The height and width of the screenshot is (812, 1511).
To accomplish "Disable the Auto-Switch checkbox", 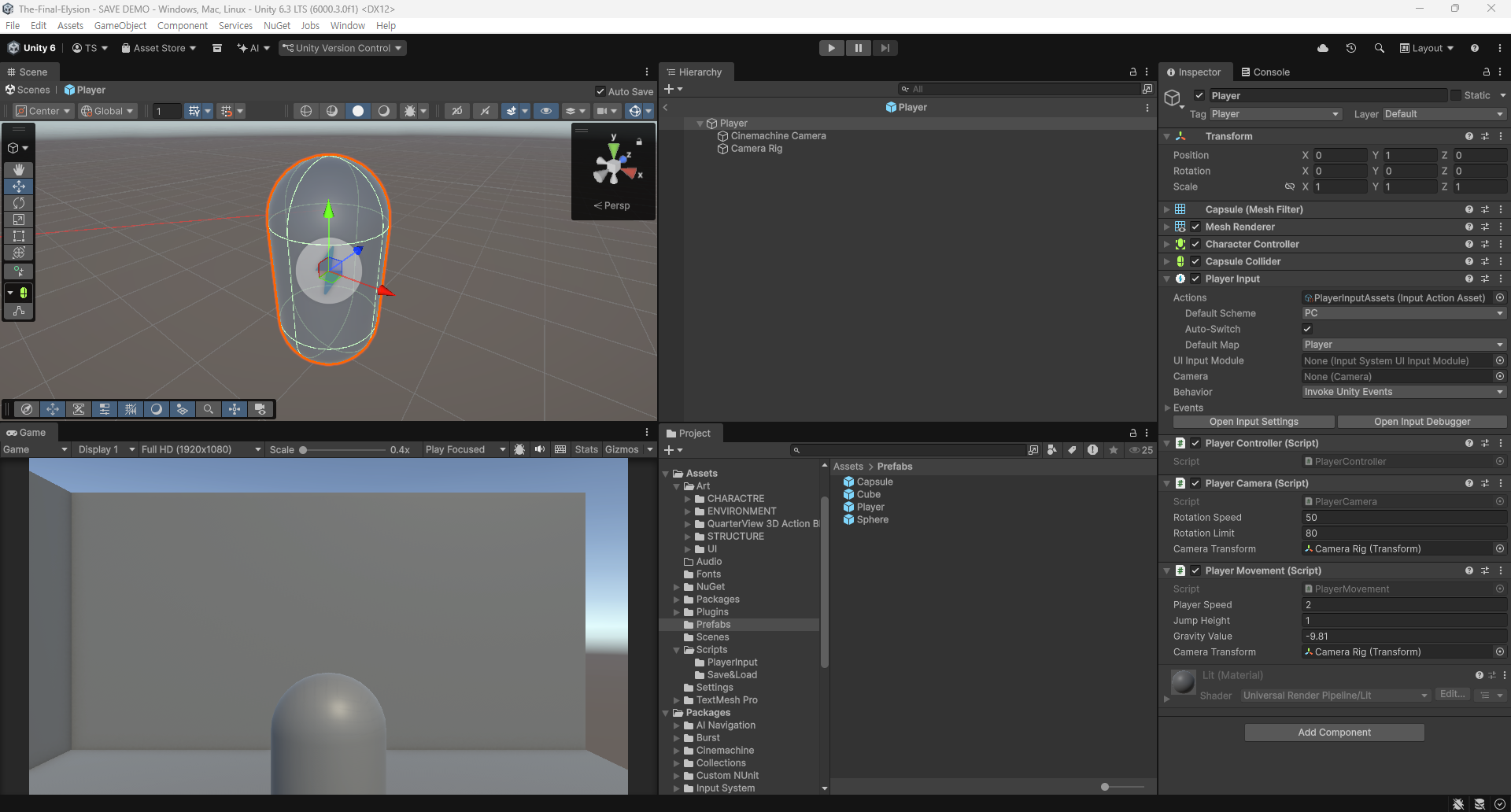I will tap(1308, 329).
